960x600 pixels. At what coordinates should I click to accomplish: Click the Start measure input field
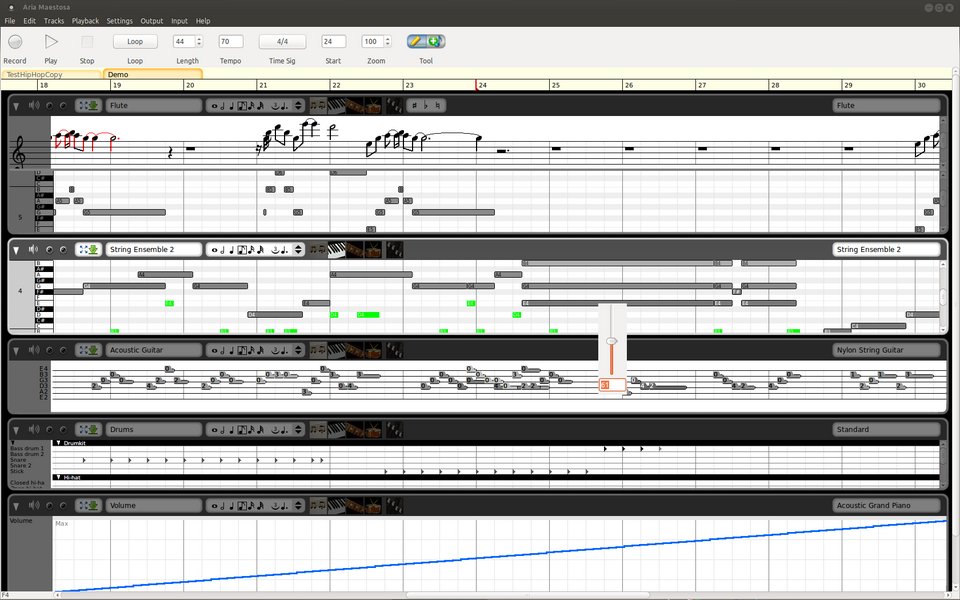pyautogui.click(x=334, y=42)
